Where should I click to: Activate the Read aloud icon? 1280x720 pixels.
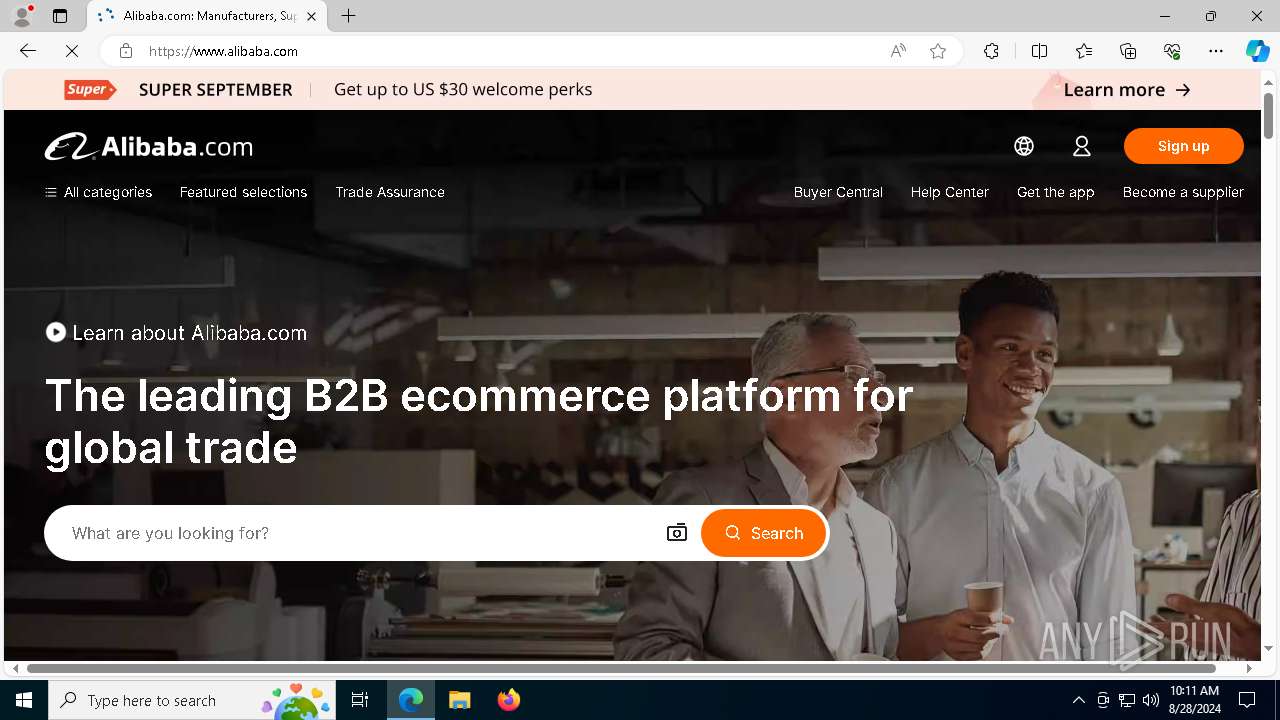pos(898,51)
